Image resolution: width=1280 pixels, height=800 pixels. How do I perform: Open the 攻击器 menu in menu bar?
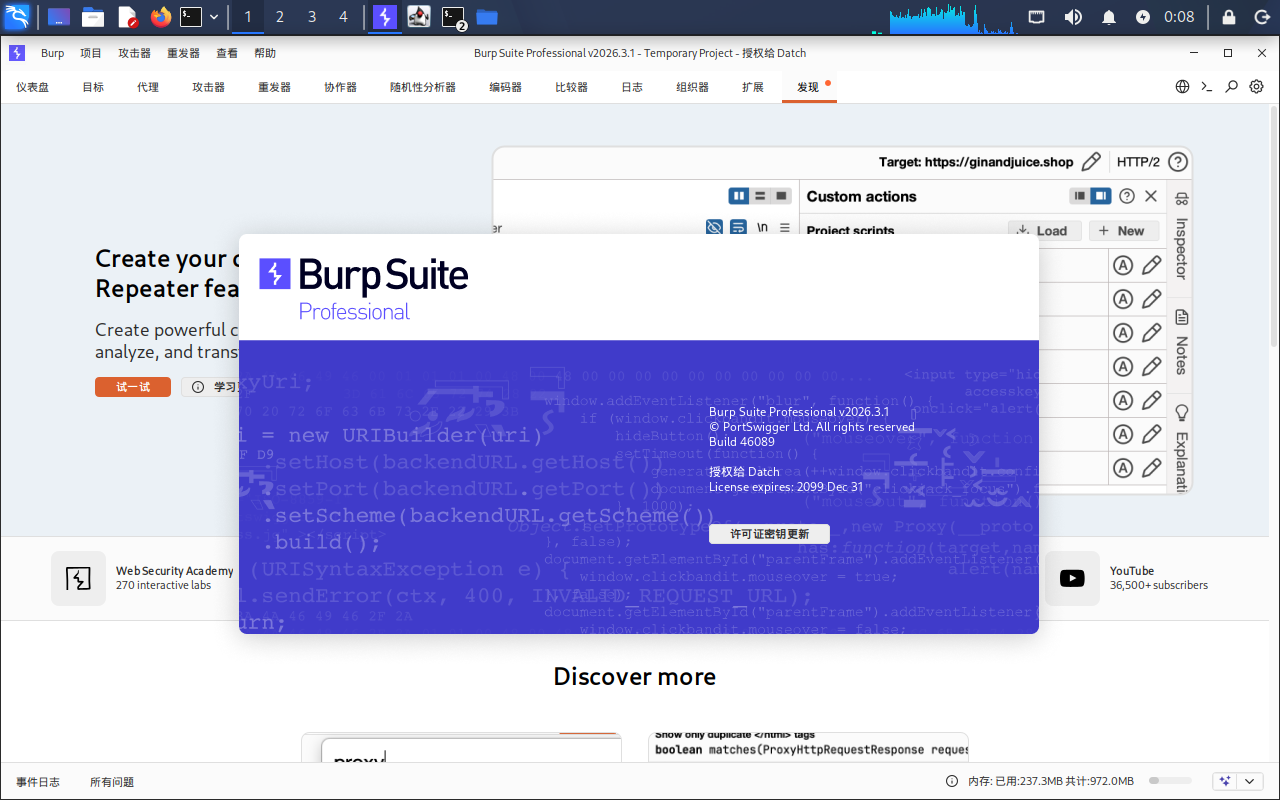(x=134, y=53)
